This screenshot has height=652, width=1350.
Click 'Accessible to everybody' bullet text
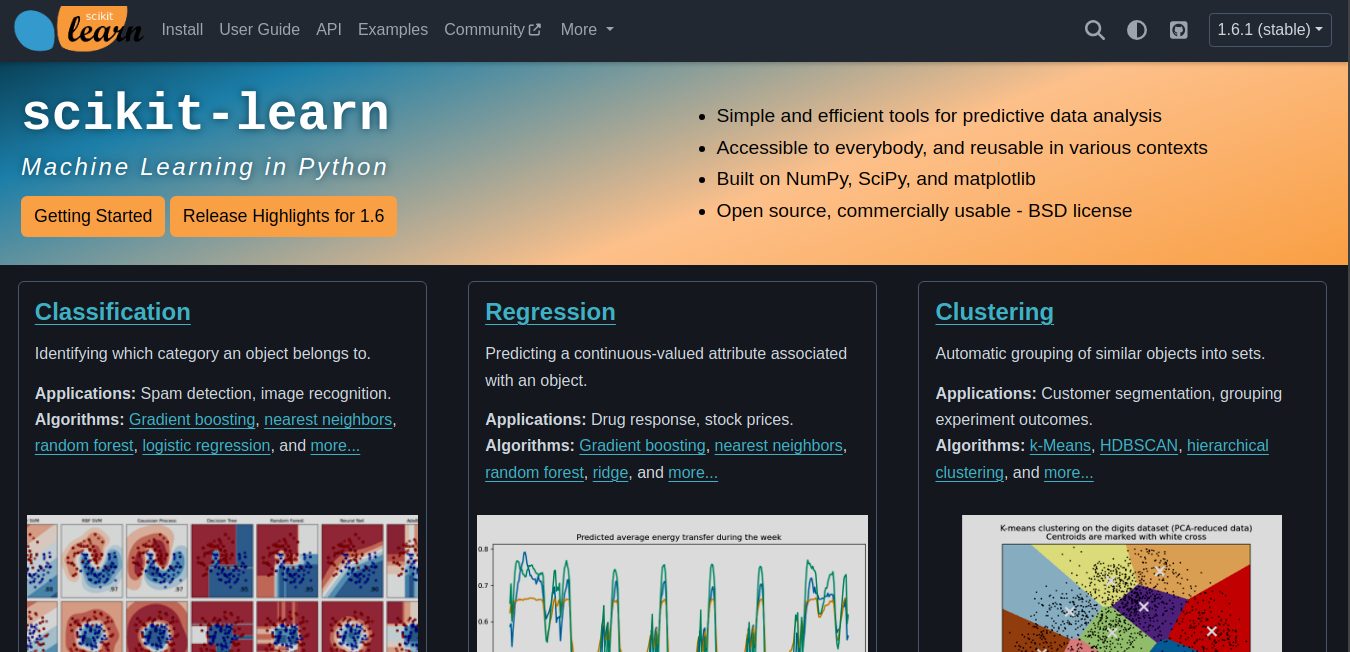click(x=962, y=147)
